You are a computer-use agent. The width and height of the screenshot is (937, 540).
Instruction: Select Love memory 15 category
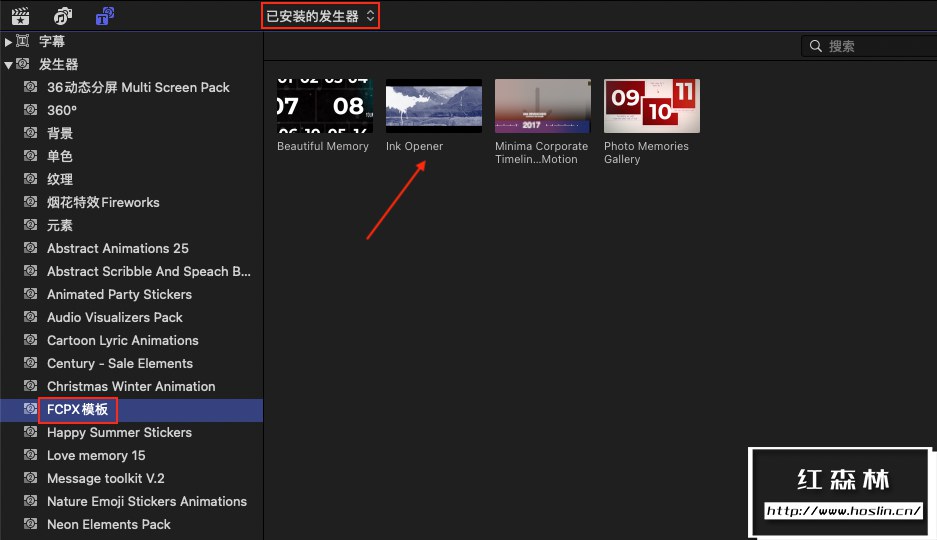(131, 456)
